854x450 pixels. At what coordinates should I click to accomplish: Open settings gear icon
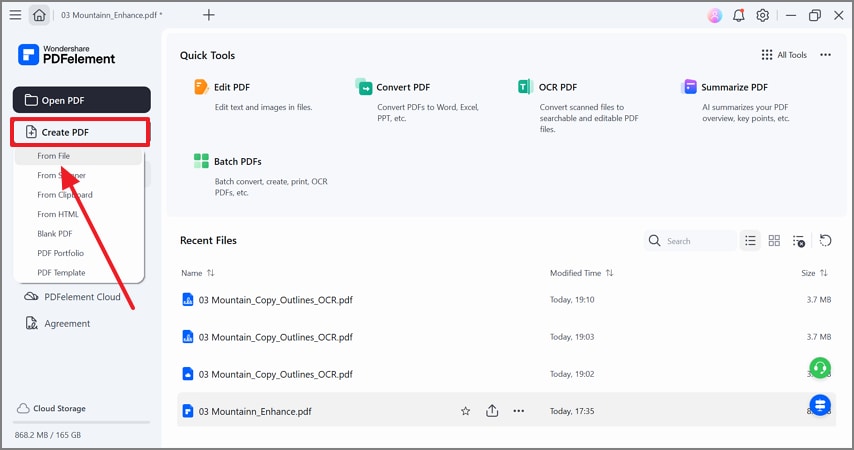(762, 15)
